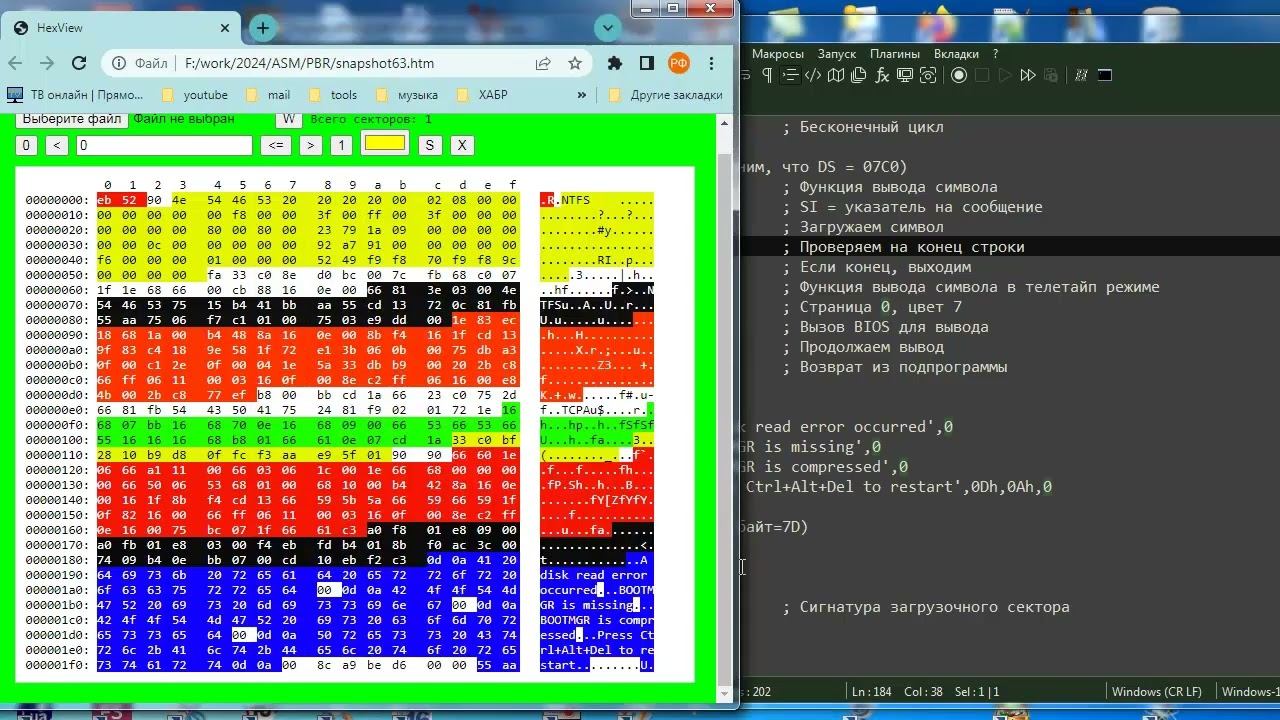Click the black console window toolbar icon
The width and height of the screenshot is (1280, 720).
click(1105, 75)
